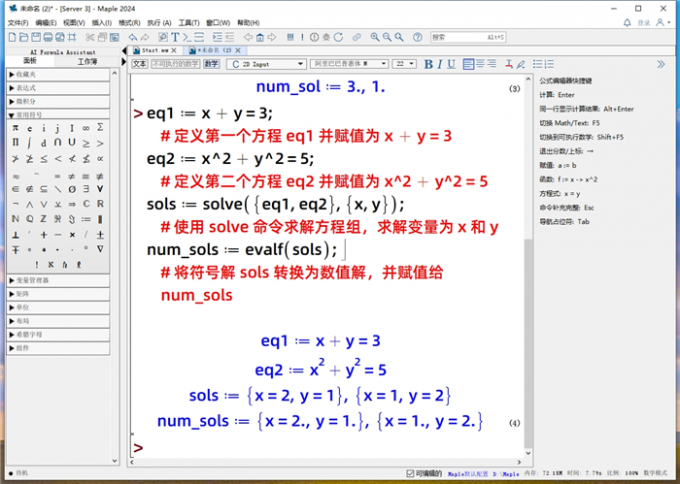Viewport: 680px width, 484px height.
Task: Toggle bold formatting
Action: (x=428, y=64)
